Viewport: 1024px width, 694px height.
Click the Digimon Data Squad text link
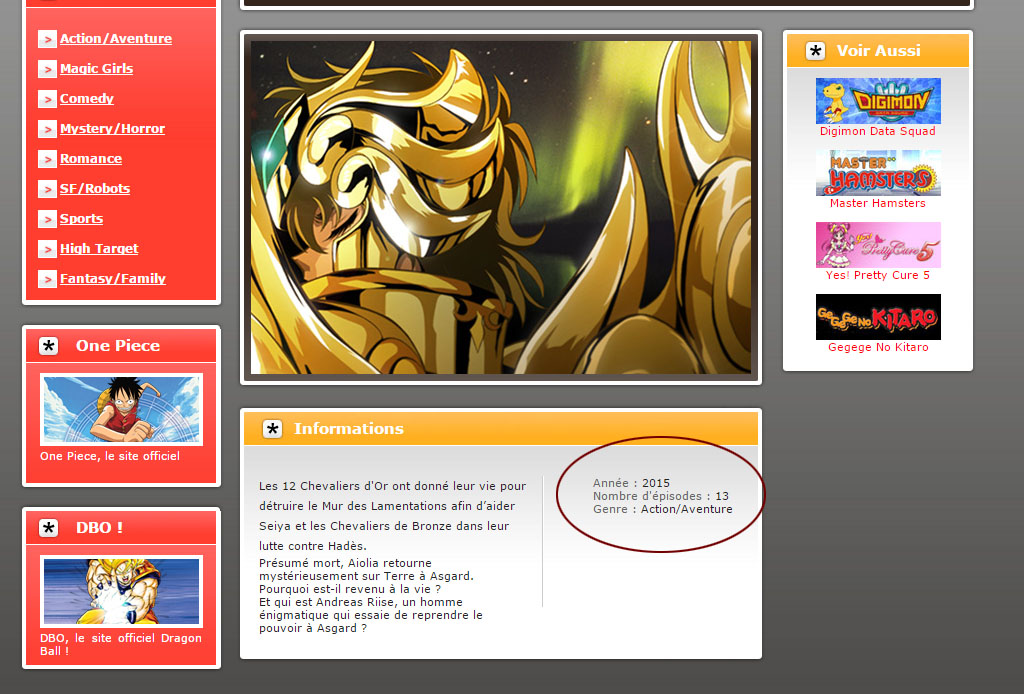point(878,131)
